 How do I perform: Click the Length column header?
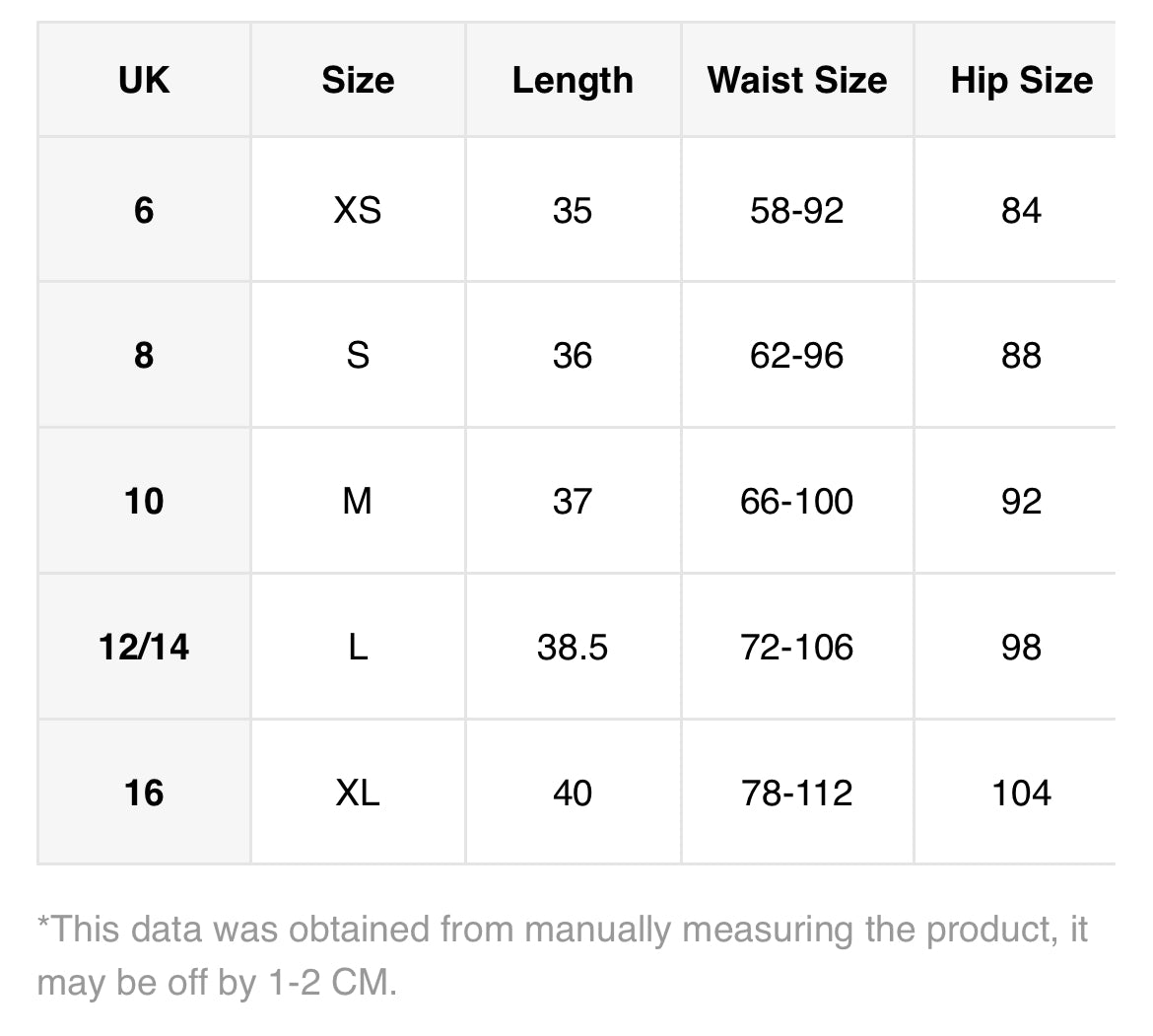[x=573, y=80]
